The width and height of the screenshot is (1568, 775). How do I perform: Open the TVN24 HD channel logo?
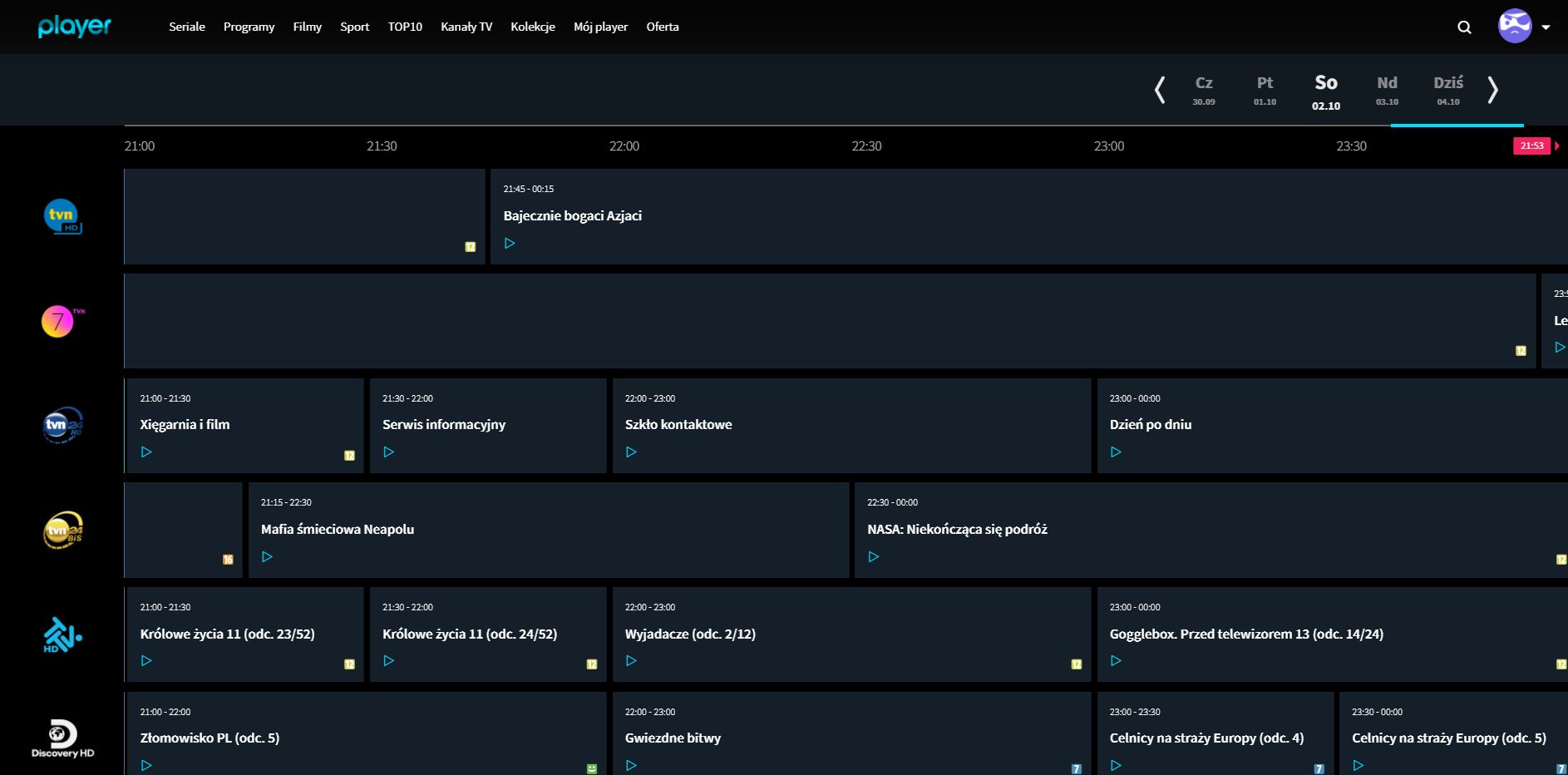click(x=62, y=425)
